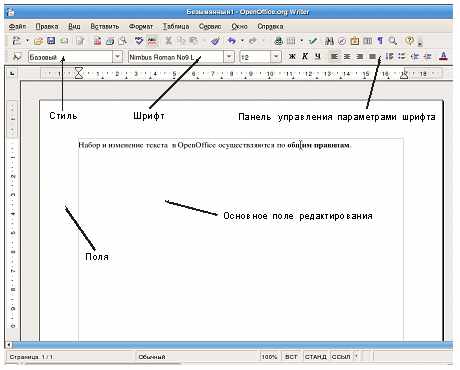Open the Gallery icon
The image size is (460, 370).
pyautogui.click(x=355, y=41)
